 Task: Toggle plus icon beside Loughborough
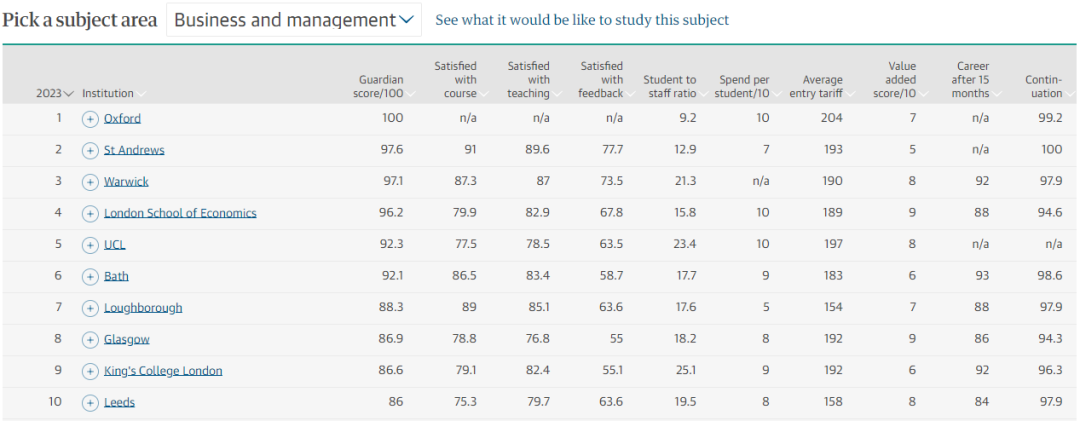[90, 308]
